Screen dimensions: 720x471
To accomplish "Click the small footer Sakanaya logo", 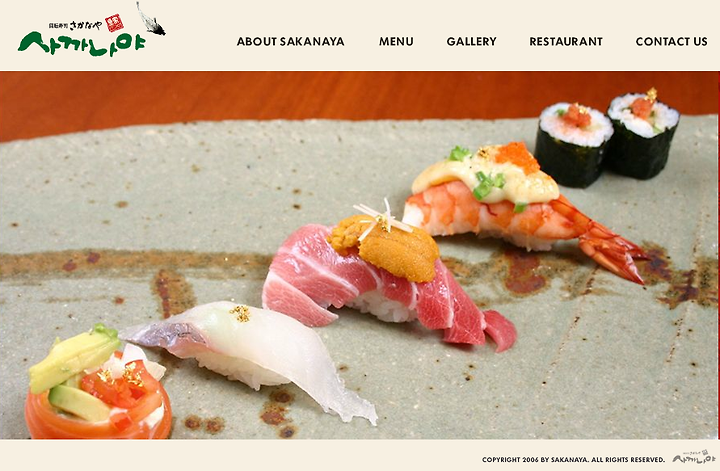I will (693, 457).
